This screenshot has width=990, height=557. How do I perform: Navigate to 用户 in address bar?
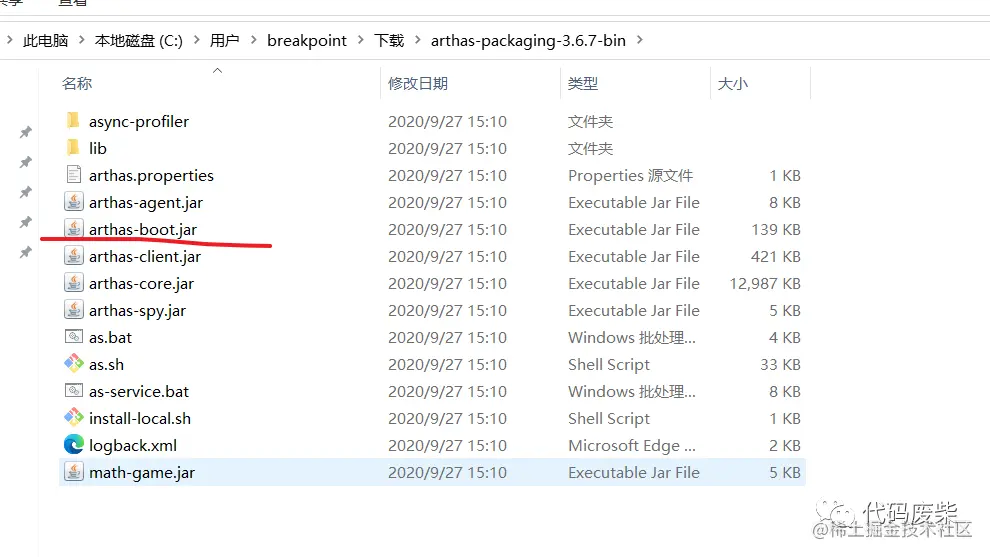(x=224, y=40)
